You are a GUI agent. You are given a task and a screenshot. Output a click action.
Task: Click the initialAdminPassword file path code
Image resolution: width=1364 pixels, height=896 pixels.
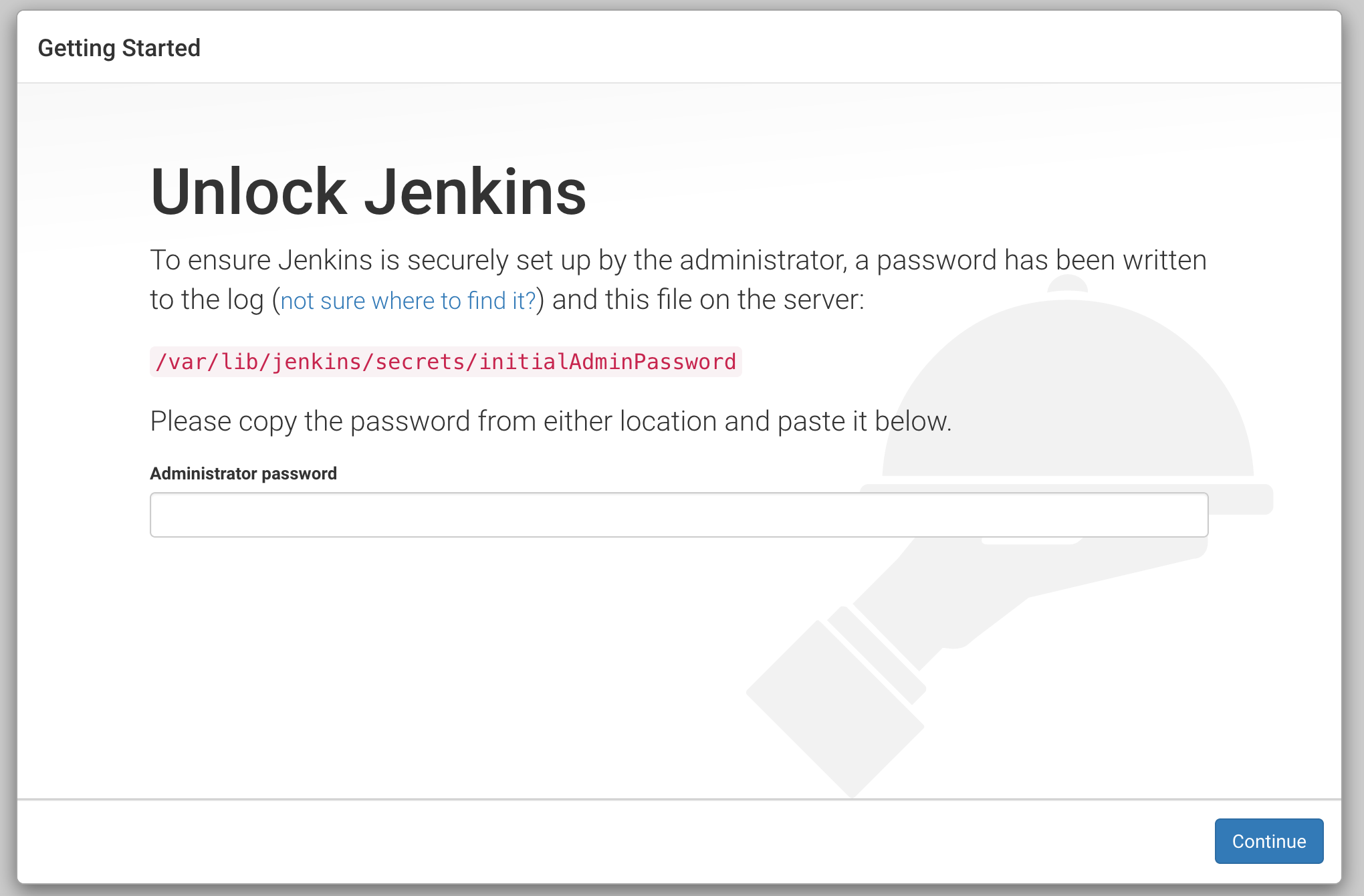click(445, 362)
